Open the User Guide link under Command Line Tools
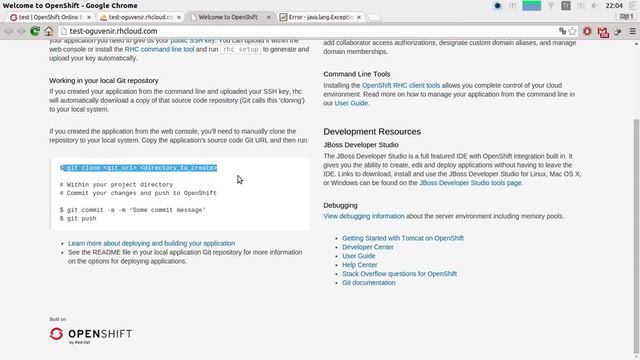Viewport: 640px width, 360px height. pos(351,103)
